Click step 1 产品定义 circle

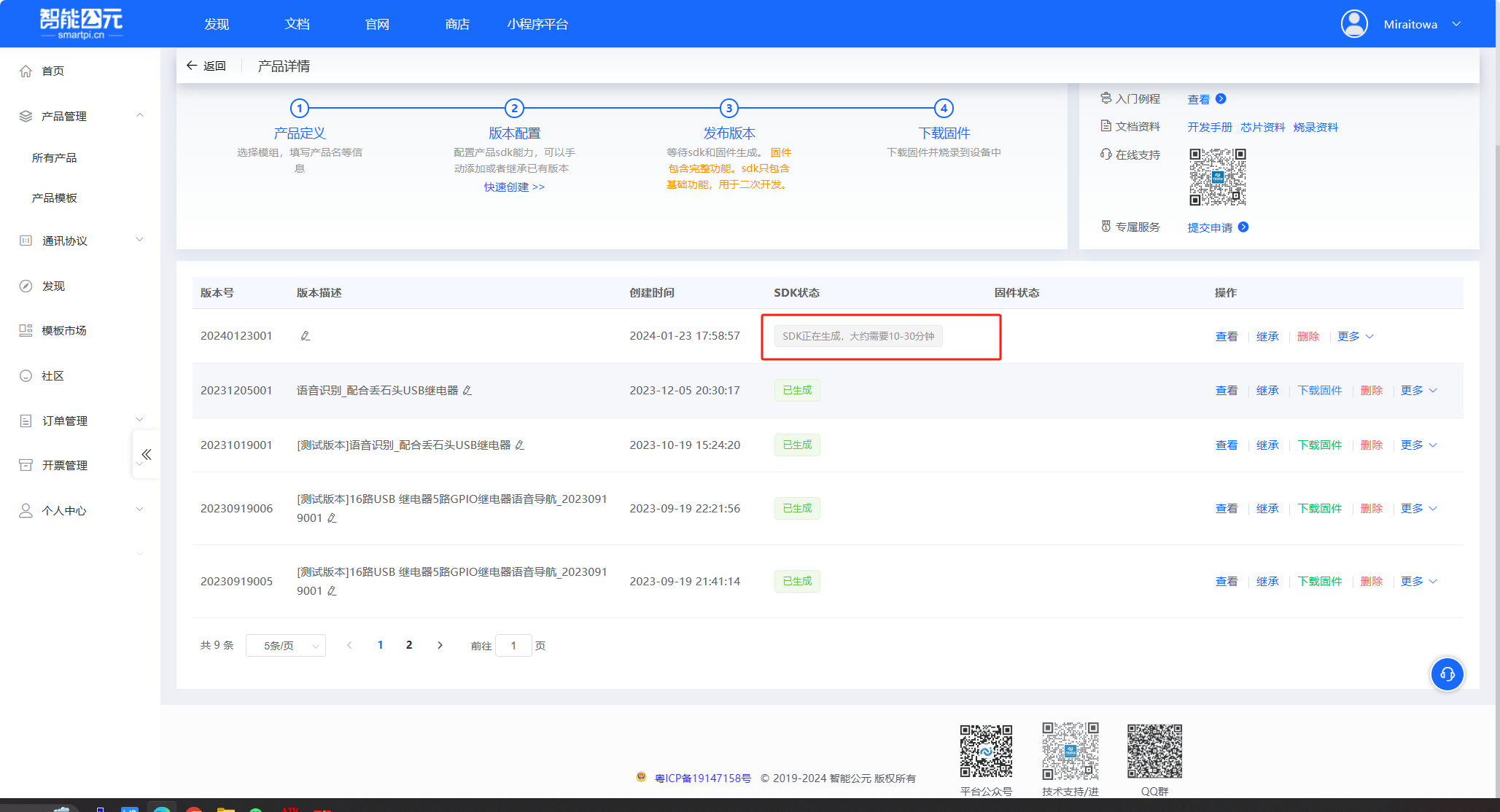(300, 109)
